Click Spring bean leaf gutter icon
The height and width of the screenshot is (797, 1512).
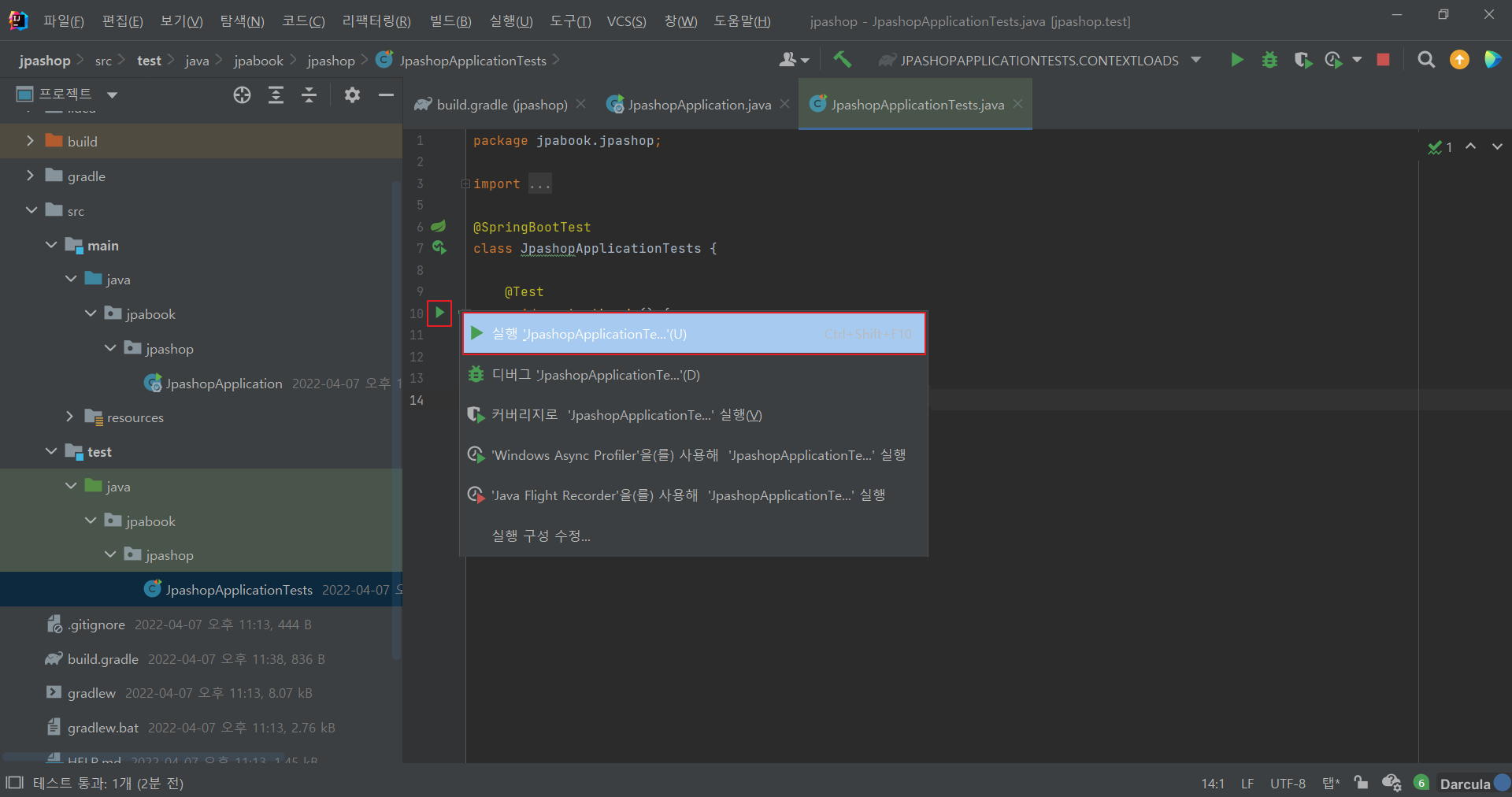[x=439, y=227]
